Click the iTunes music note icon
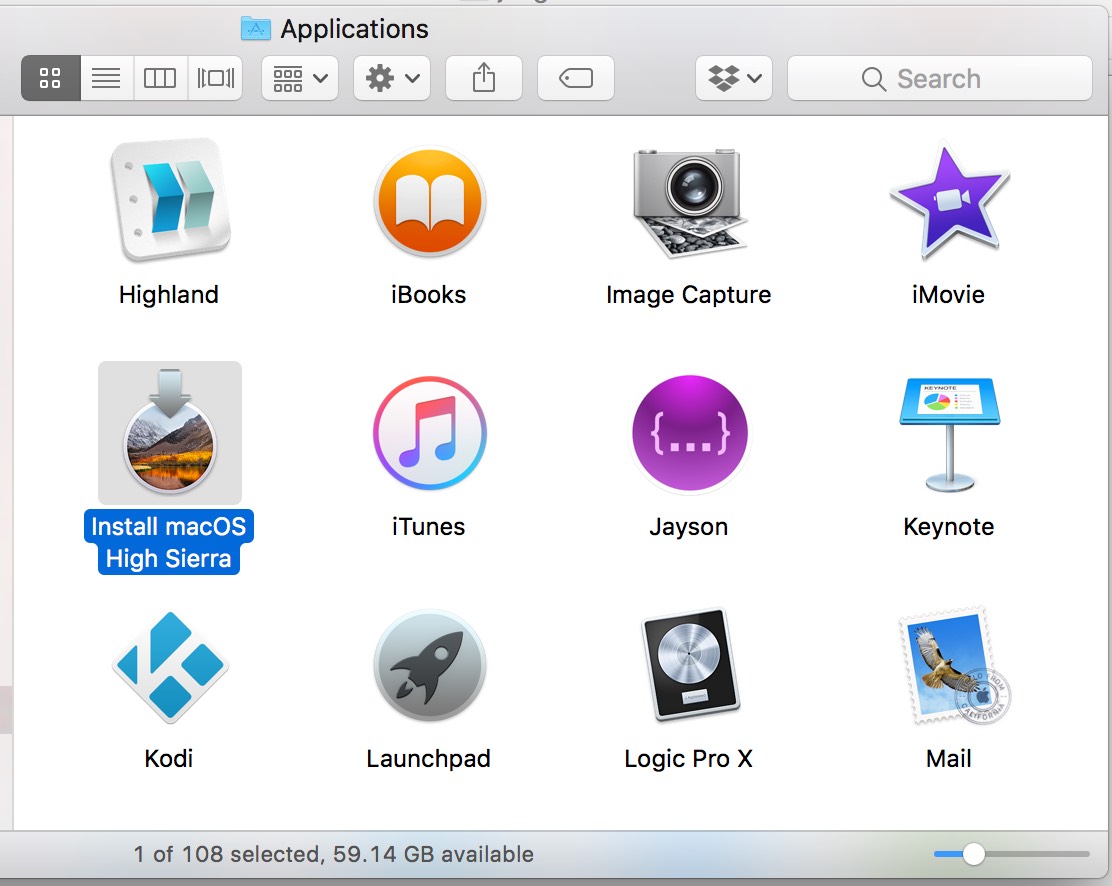 point(429,433)
